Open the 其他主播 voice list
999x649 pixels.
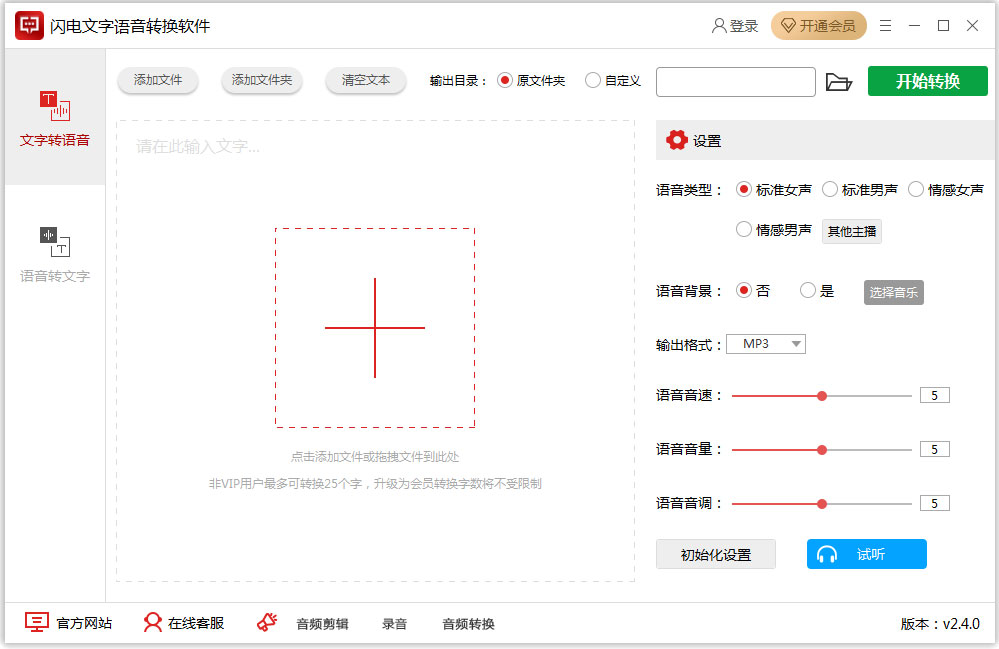(852, 231)
